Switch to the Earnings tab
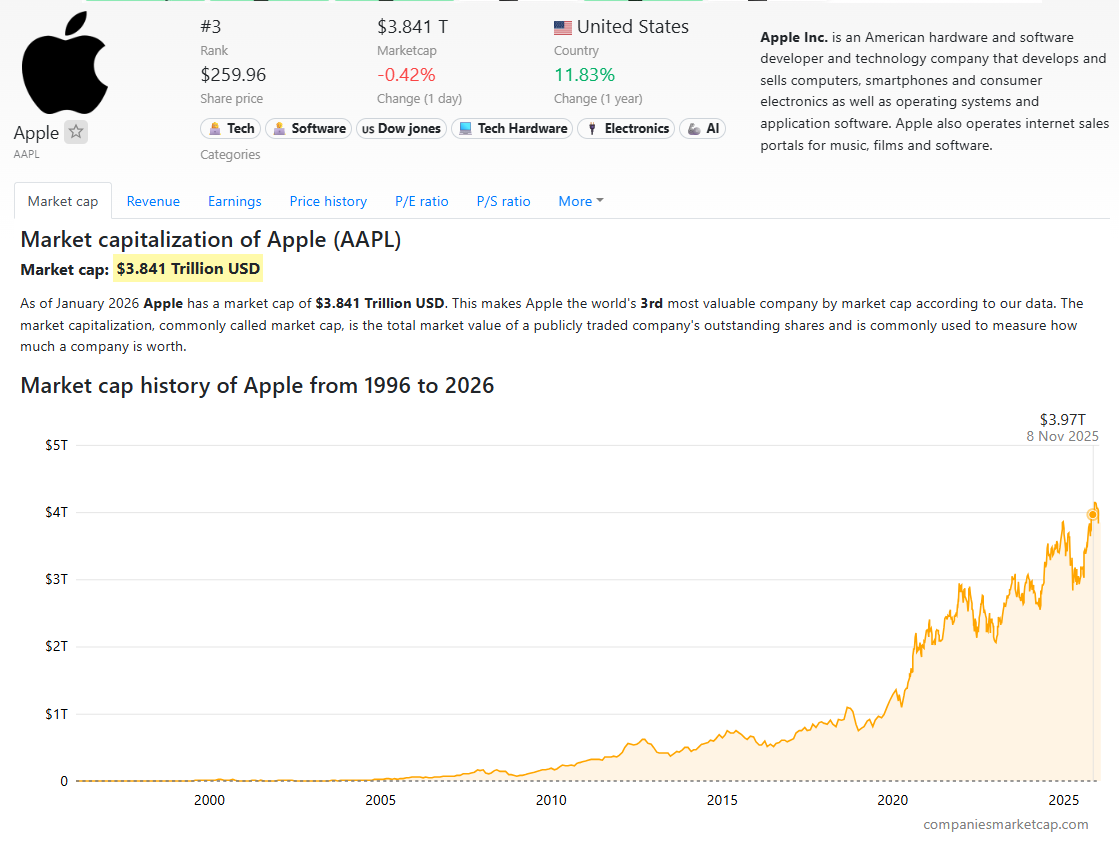 235,201
